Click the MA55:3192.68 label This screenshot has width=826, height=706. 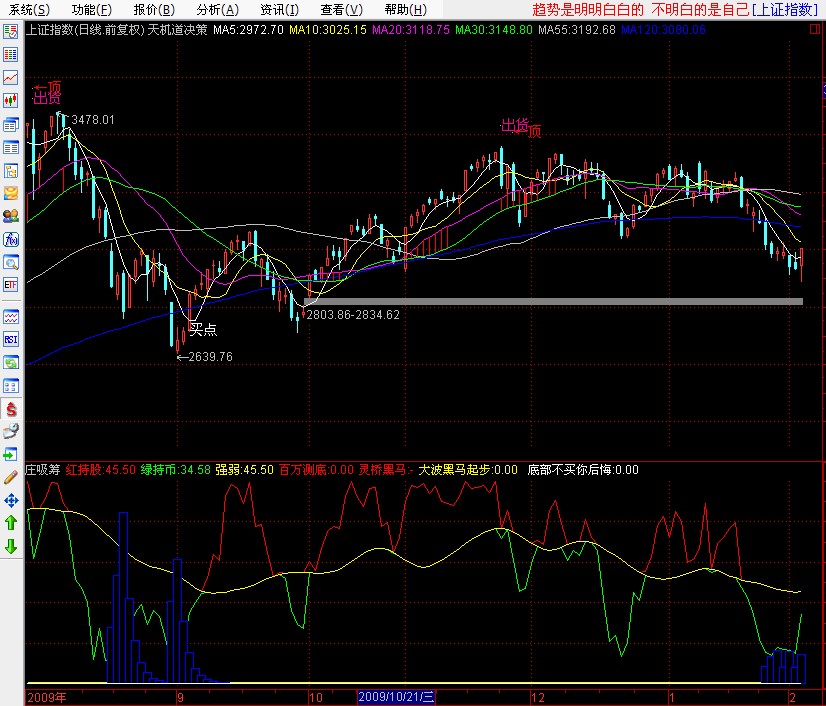[x=577, y=30]
